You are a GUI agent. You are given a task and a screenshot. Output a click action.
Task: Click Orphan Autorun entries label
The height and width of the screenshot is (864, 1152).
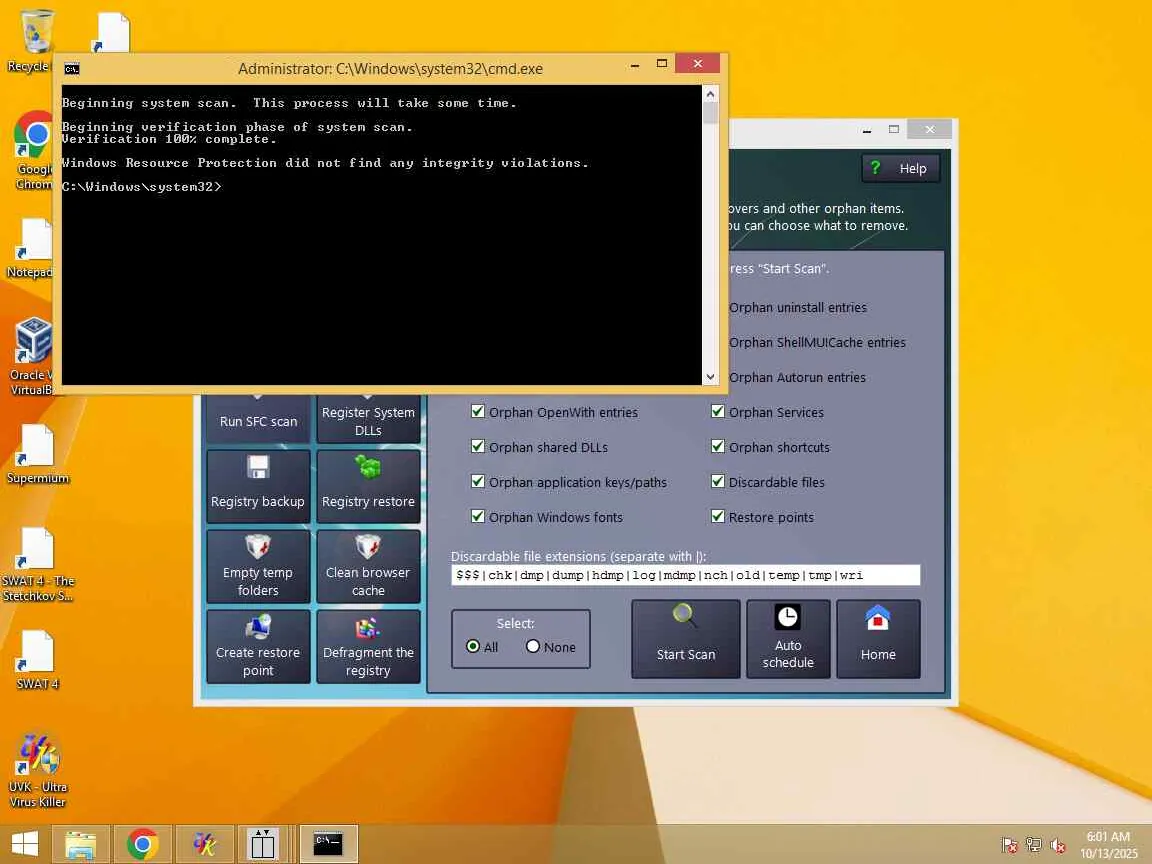pyautogui.click(x=797, y=378)
